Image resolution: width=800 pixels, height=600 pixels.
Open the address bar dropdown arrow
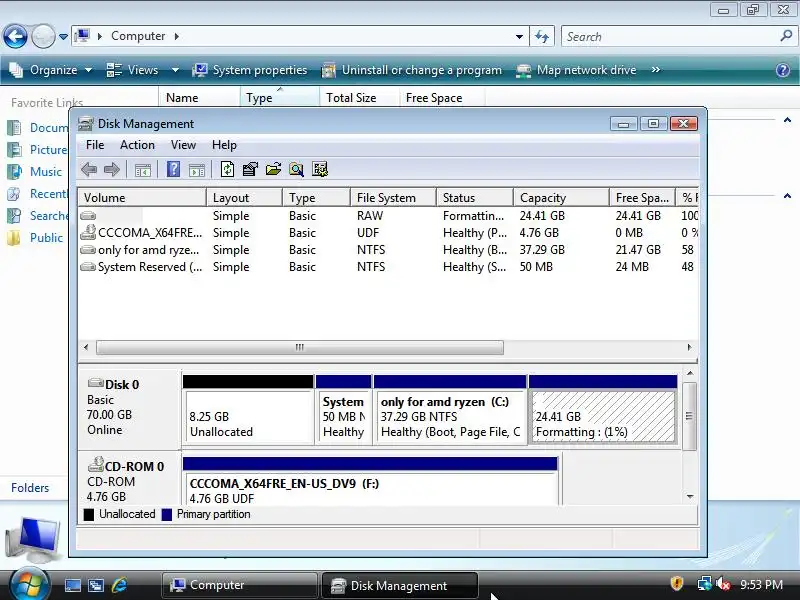519,36
